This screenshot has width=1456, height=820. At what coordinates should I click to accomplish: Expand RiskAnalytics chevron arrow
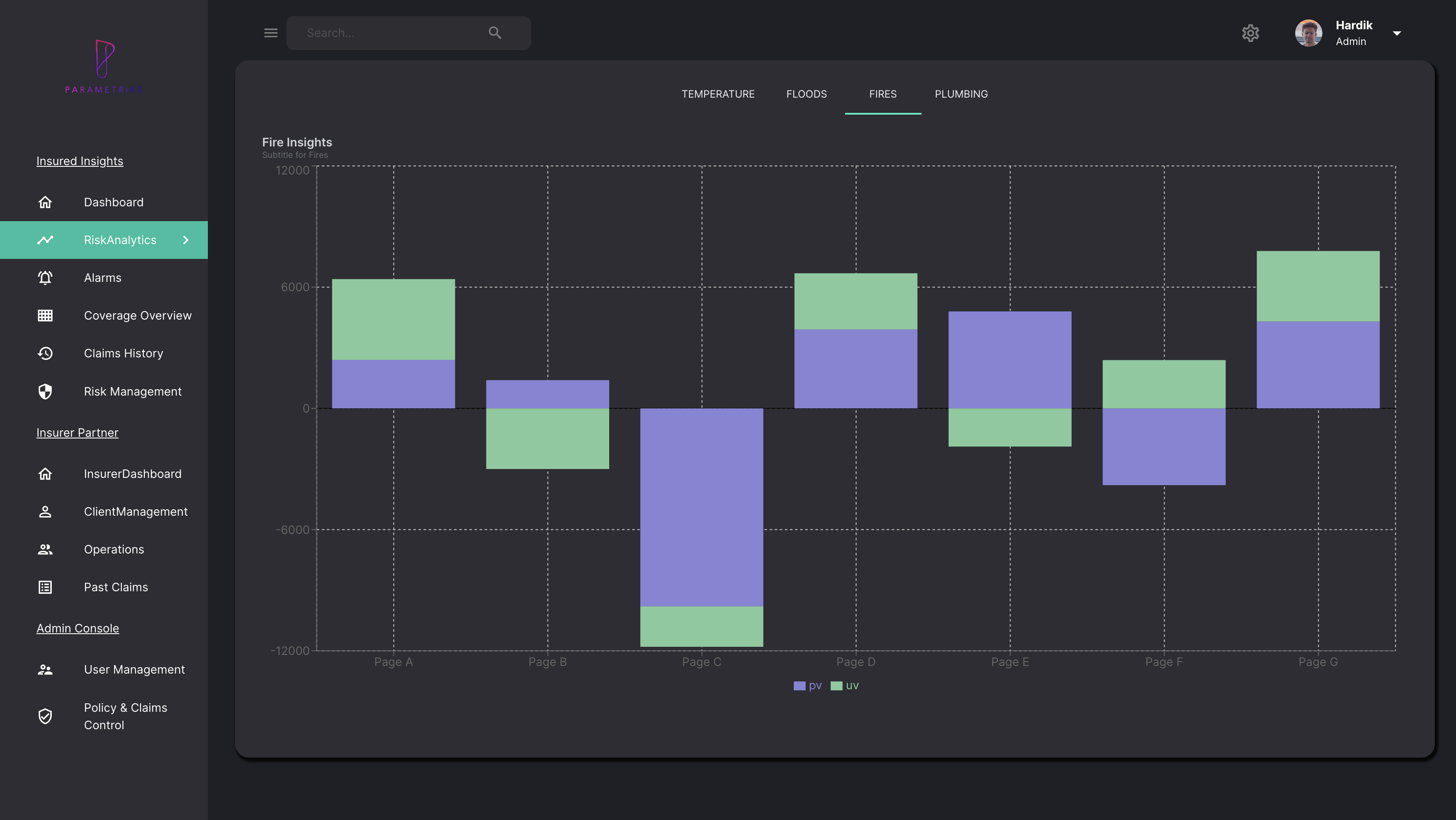(x=185, y=240)
